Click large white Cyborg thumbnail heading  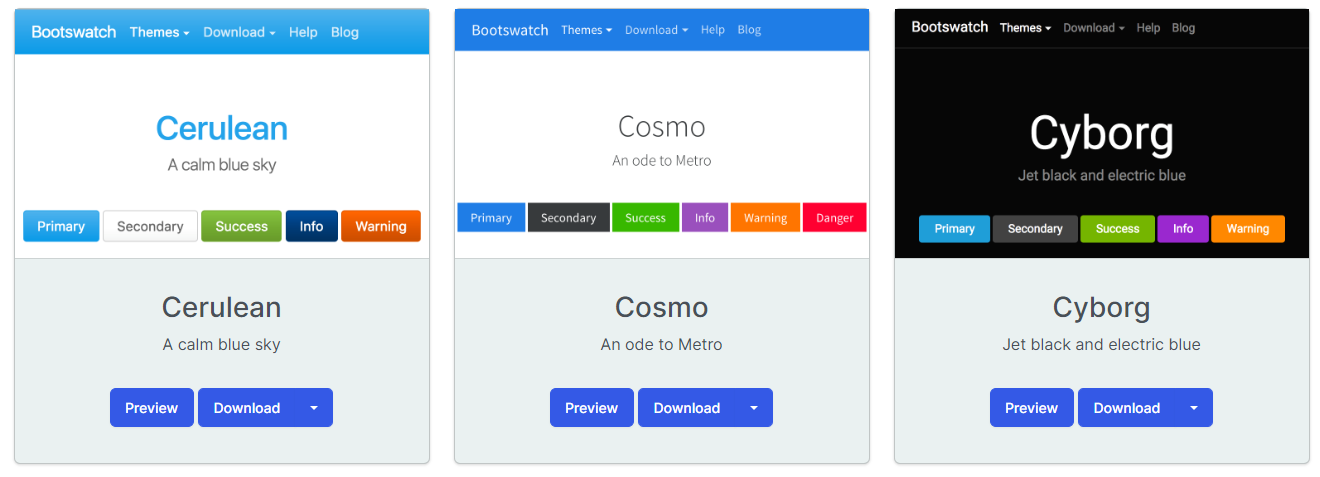1102,134
